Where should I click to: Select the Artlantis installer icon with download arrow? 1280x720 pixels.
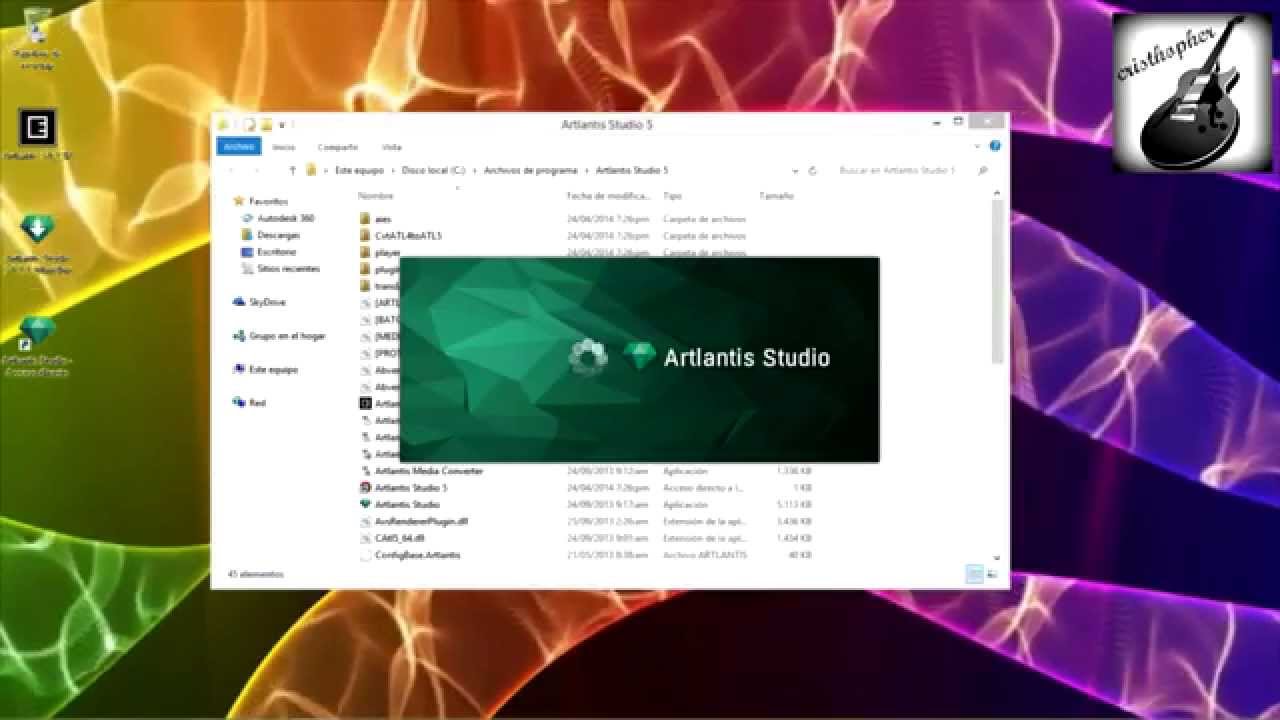(37, 230)
